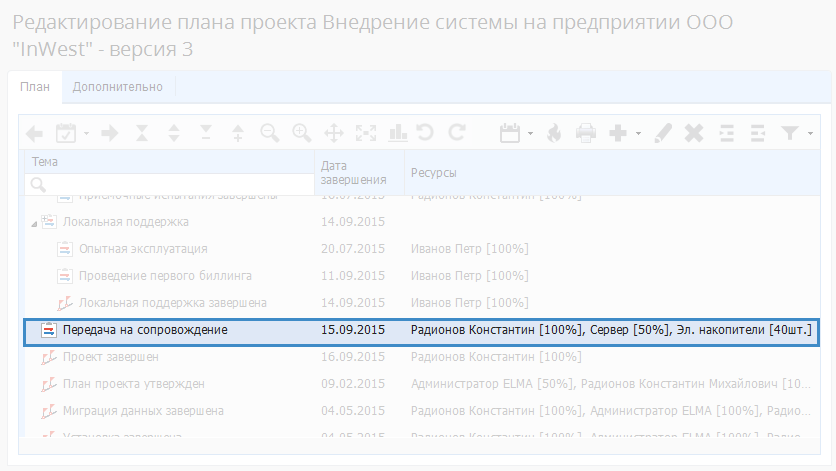The width and height of the screenshot is (836, 471).
Task: Open the plus add dropdown arrow
Action: point(638,133)
